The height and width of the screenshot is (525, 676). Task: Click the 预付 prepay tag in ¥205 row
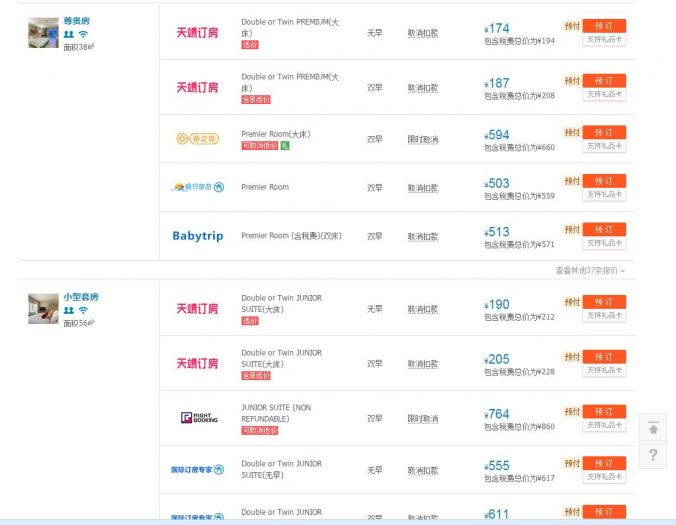572,356
